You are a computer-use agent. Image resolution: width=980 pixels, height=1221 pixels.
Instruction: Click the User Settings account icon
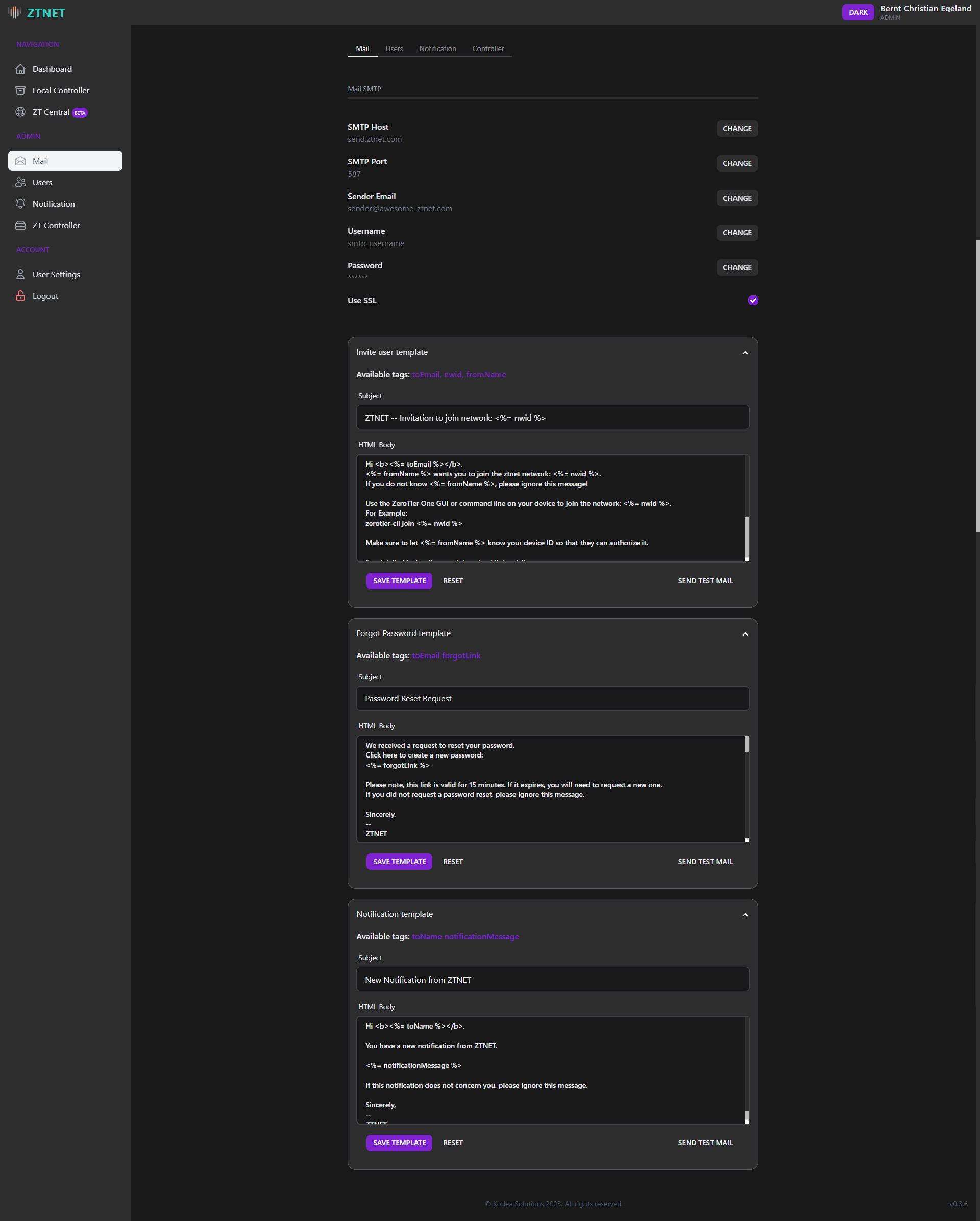[20, 274]
